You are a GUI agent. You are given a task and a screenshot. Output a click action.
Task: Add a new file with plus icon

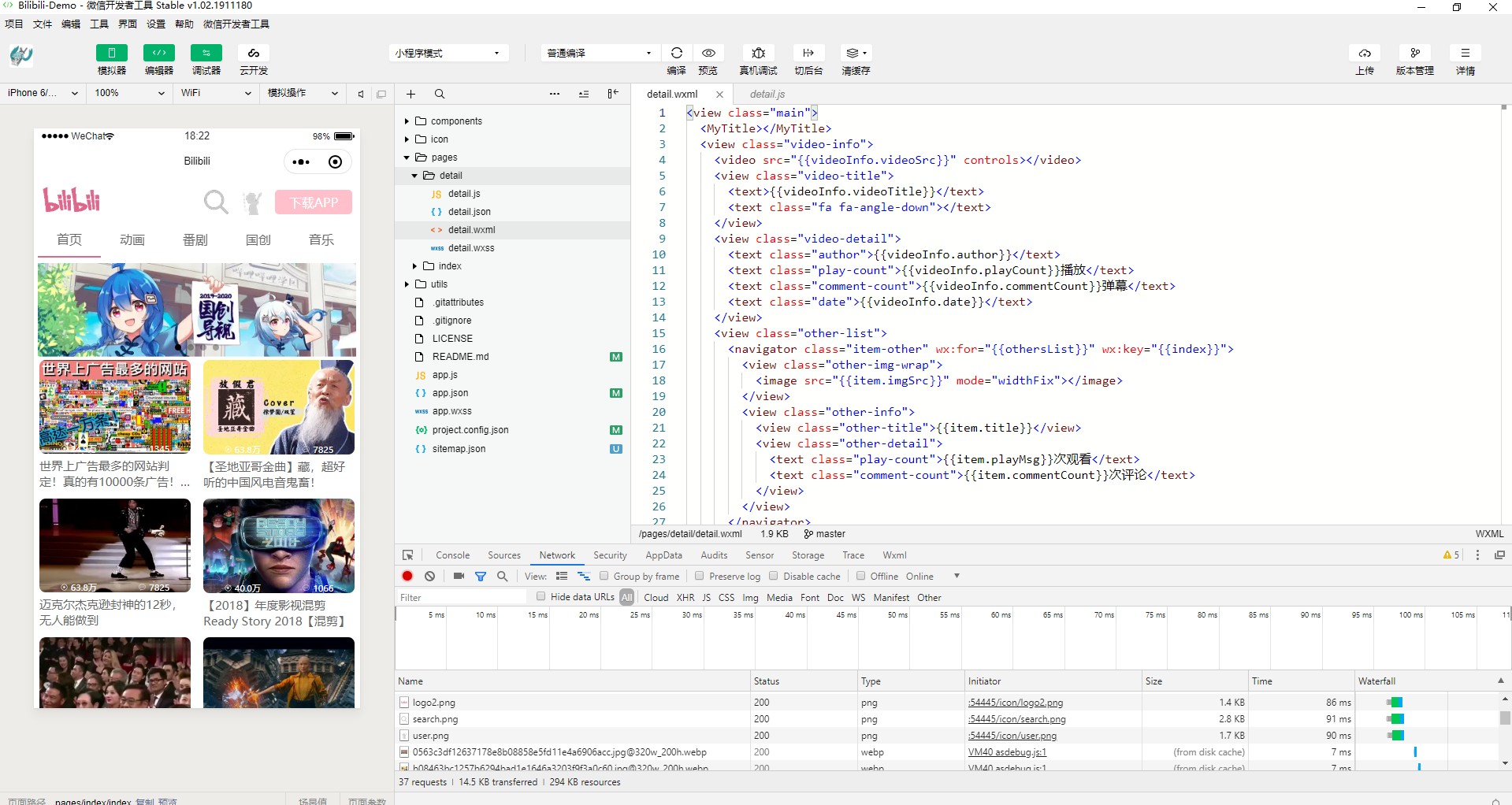coord(411,94)
